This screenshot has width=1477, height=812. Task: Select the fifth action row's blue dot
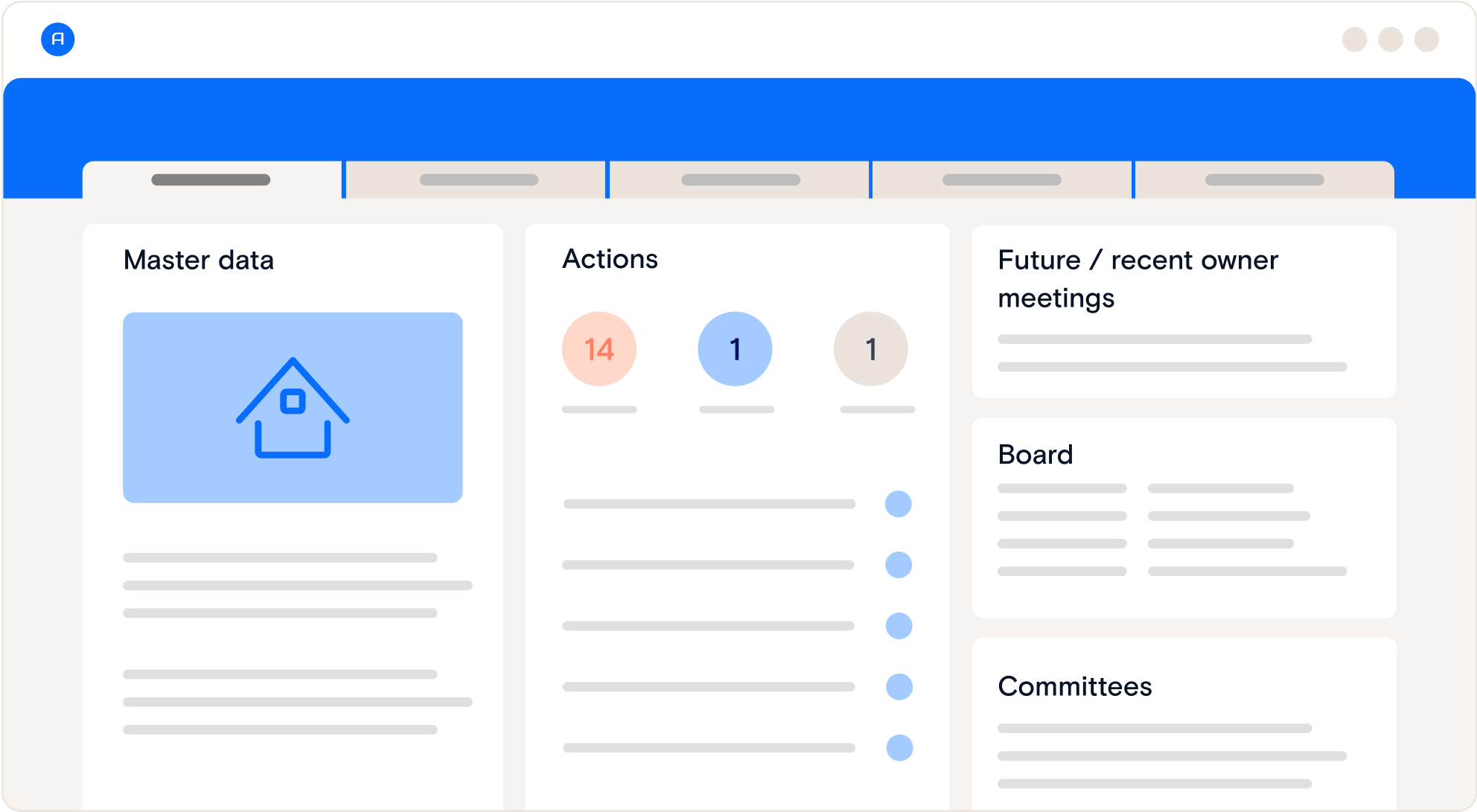pos(899,748)
